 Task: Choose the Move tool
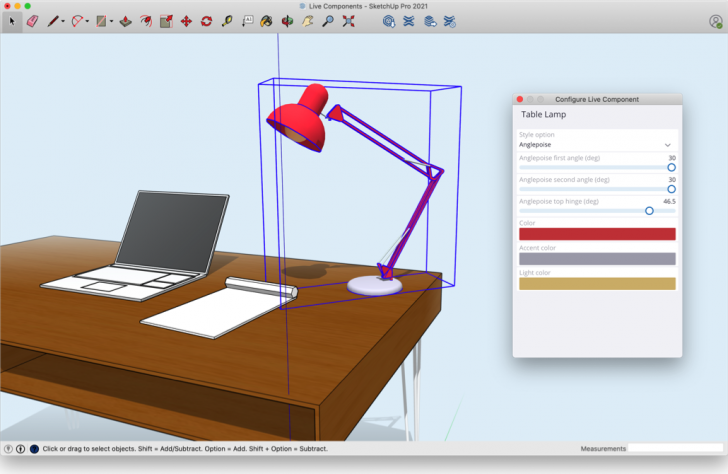[186, 20]
